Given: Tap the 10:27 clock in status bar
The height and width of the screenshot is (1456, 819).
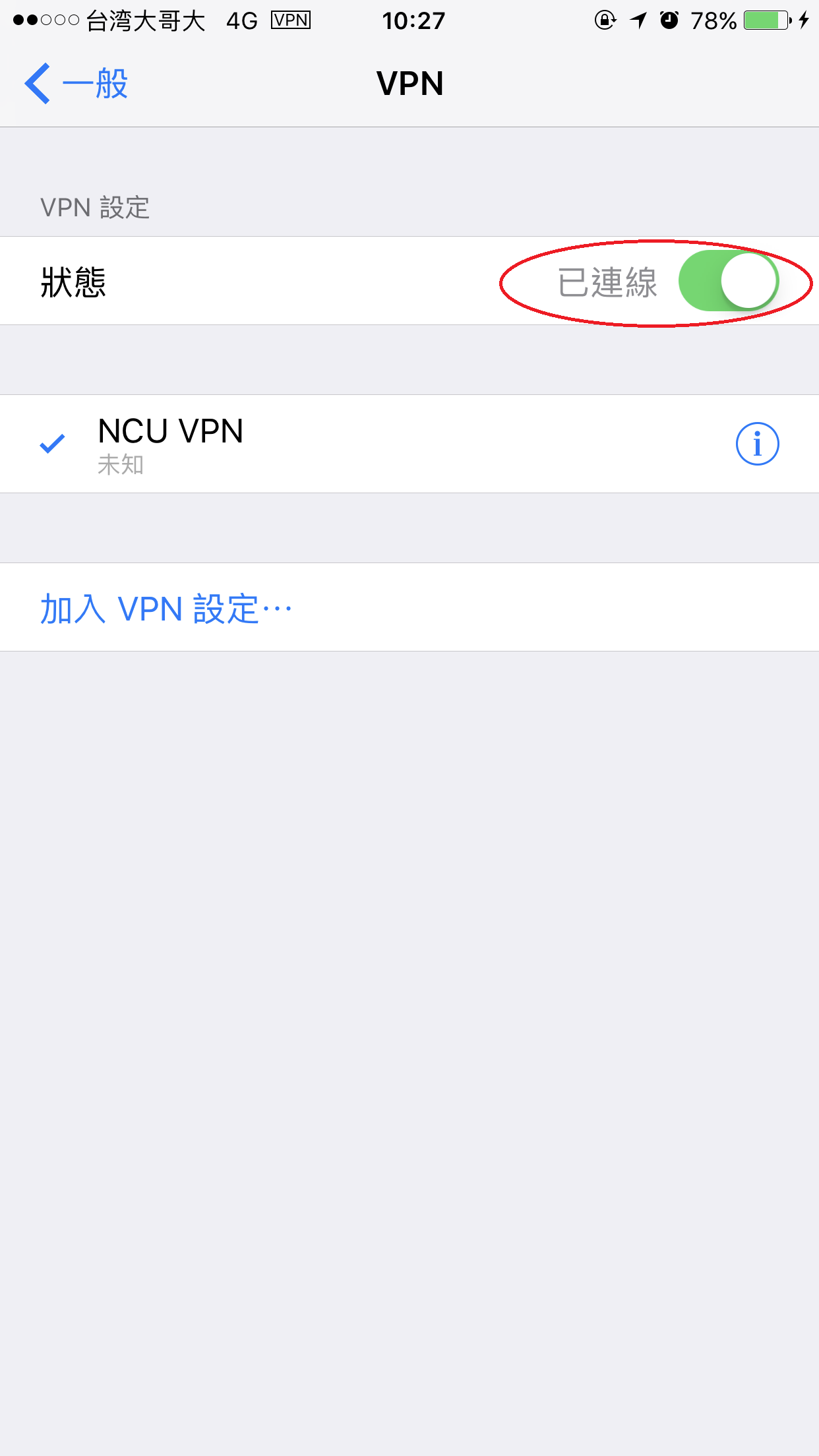Looking at the screenshot, I should pos(413,21).
